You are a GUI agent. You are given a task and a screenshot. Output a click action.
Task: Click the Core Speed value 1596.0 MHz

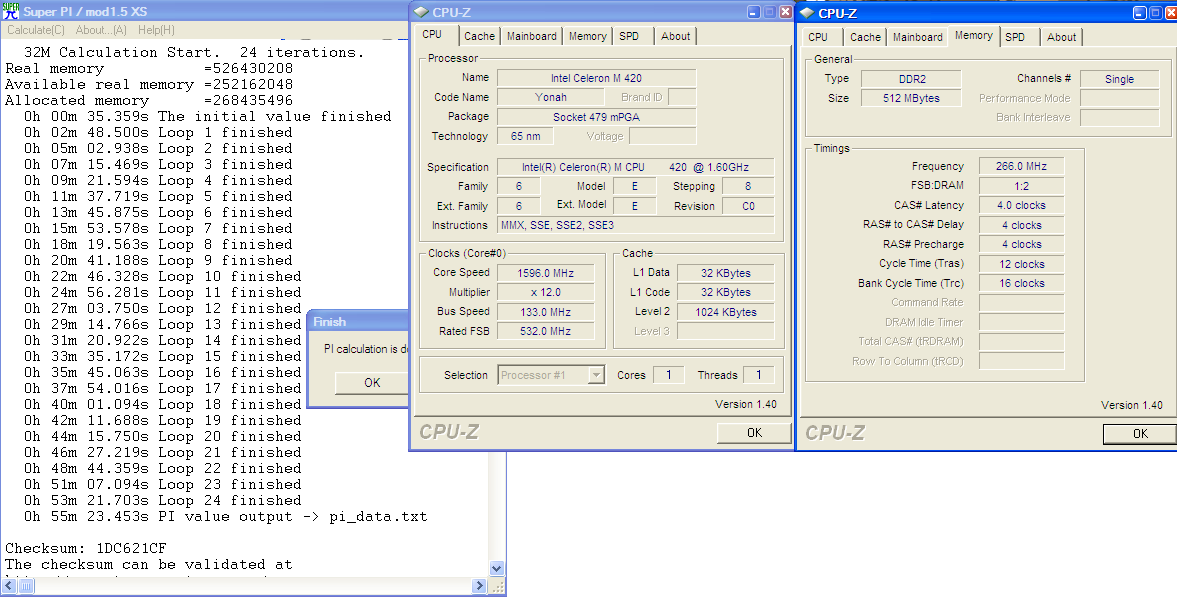coord(545,273)
